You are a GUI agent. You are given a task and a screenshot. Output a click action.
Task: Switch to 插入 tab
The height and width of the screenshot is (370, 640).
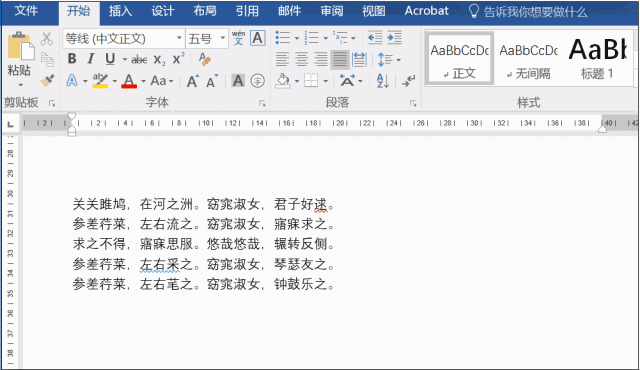pyautogui.click(x=120, y=11)
